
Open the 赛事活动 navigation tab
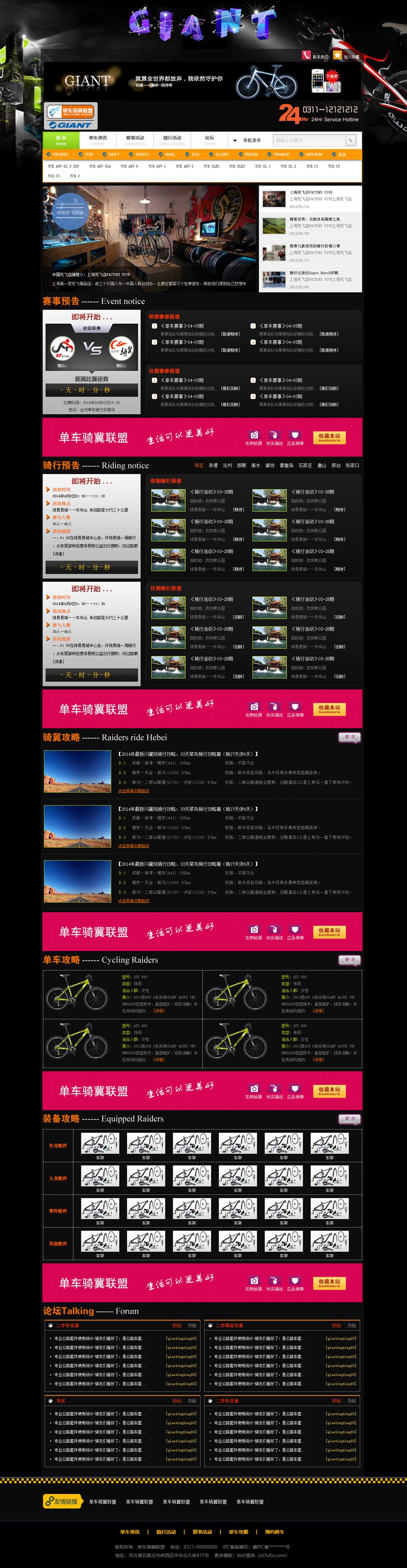(135, 140)
